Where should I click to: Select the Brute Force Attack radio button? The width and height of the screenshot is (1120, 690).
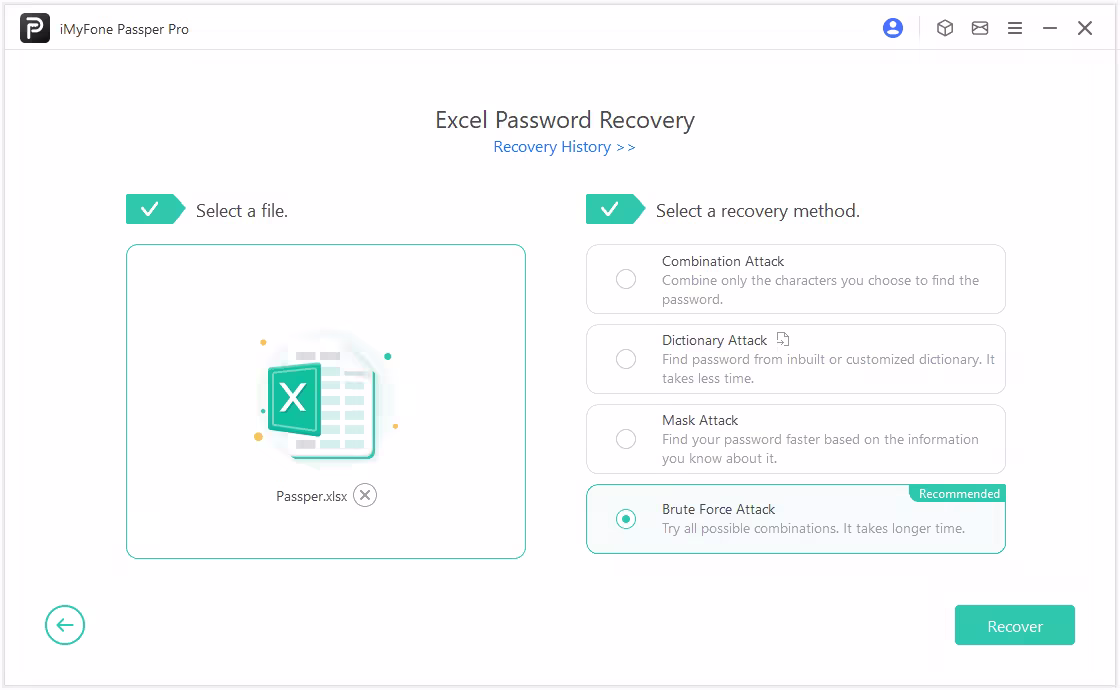click(x=626, y=519)
